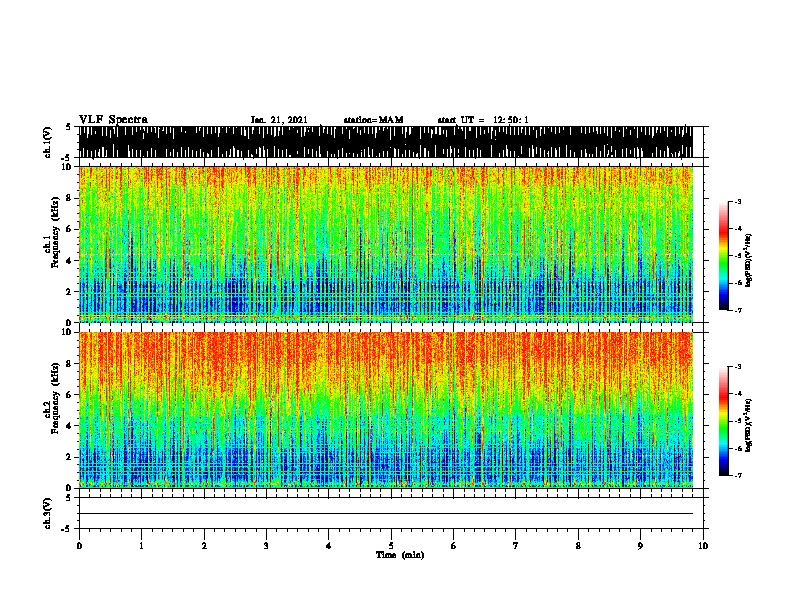Click the time-axis tick label "2"

pyautogui.click(x=204, y=546)
